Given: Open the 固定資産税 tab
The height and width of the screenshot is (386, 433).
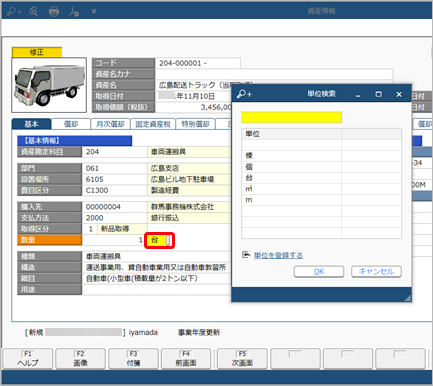Looking at the screenshot, I should 153,124.
